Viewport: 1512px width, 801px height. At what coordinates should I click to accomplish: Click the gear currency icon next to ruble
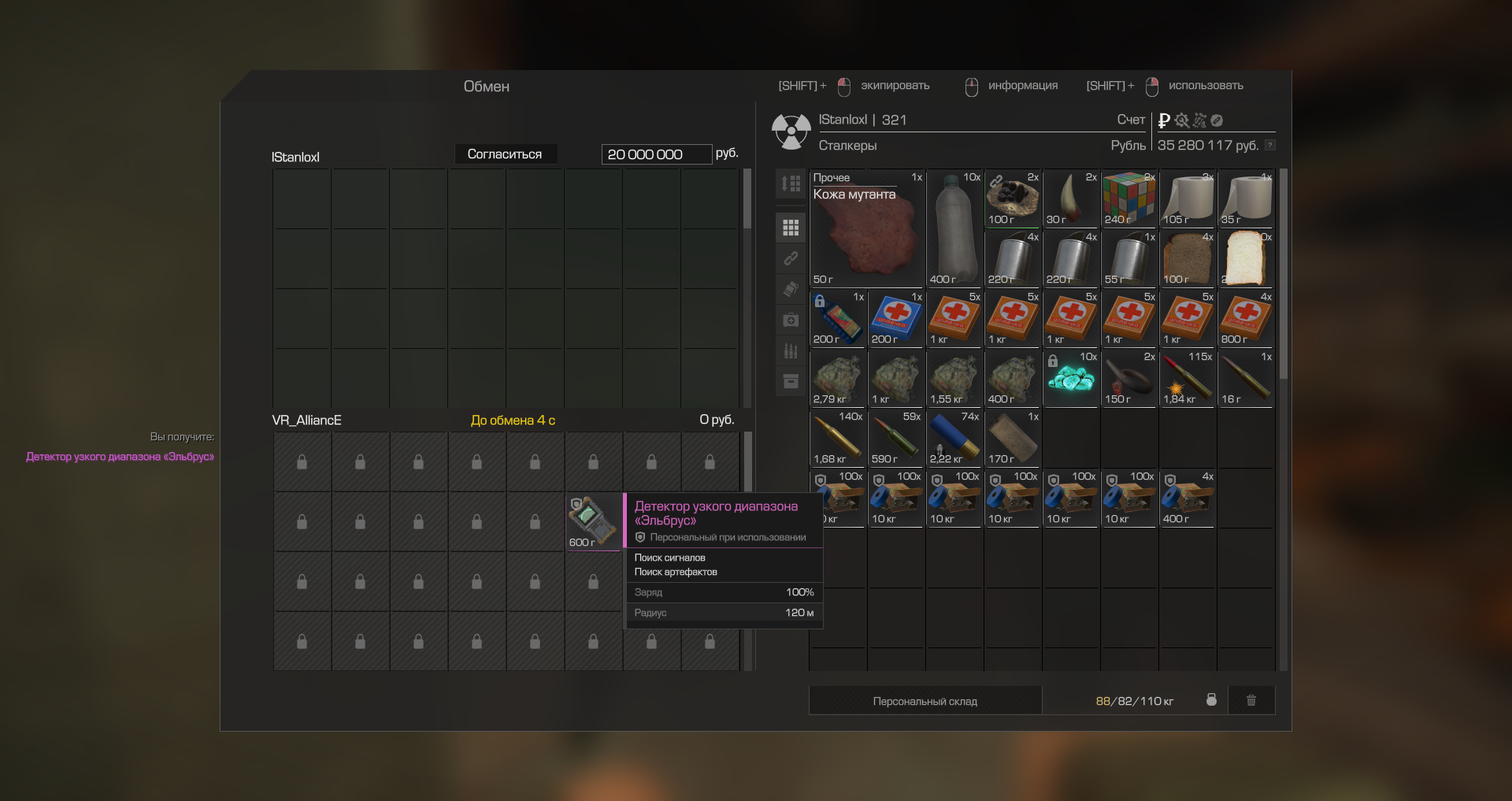click(1182, 121)
